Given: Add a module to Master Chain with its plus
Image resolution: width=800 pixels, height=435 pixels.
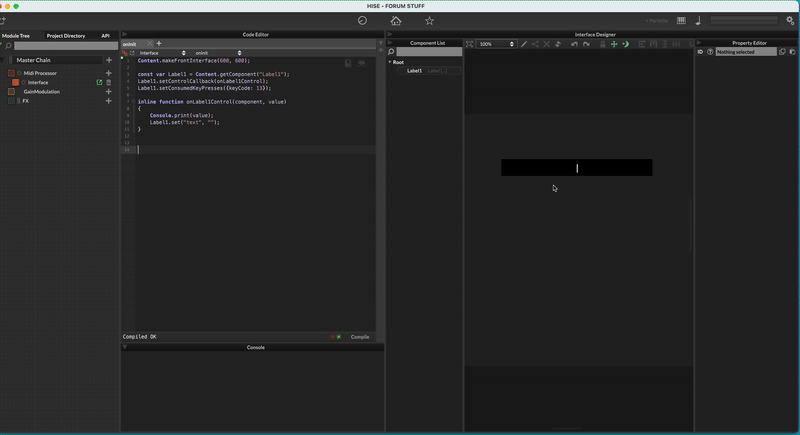Looking at the screenshot, I should (109, 60).
